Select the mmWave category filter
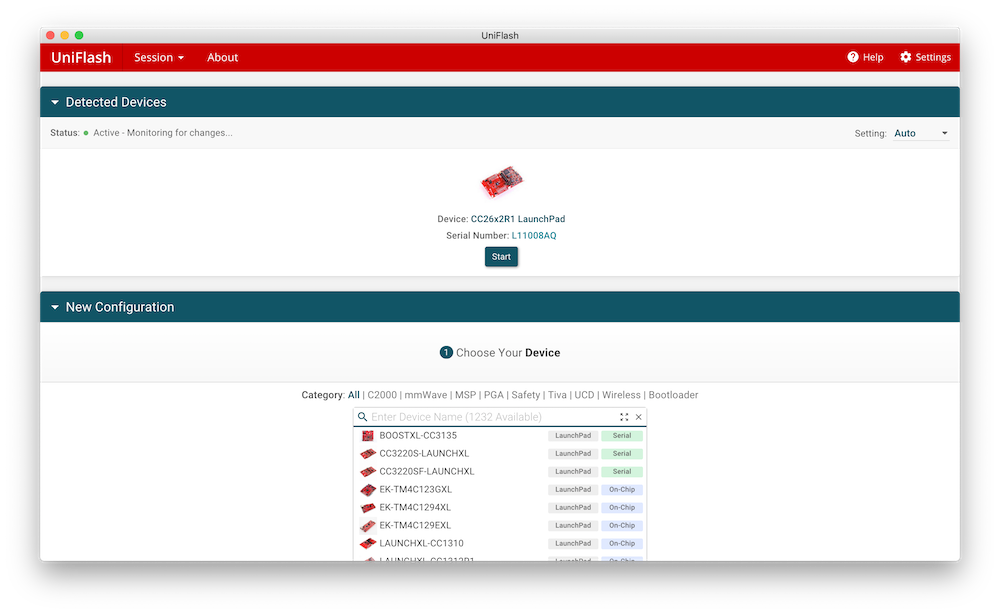This screenshot has height=614, width=1000. pos(425,395)
